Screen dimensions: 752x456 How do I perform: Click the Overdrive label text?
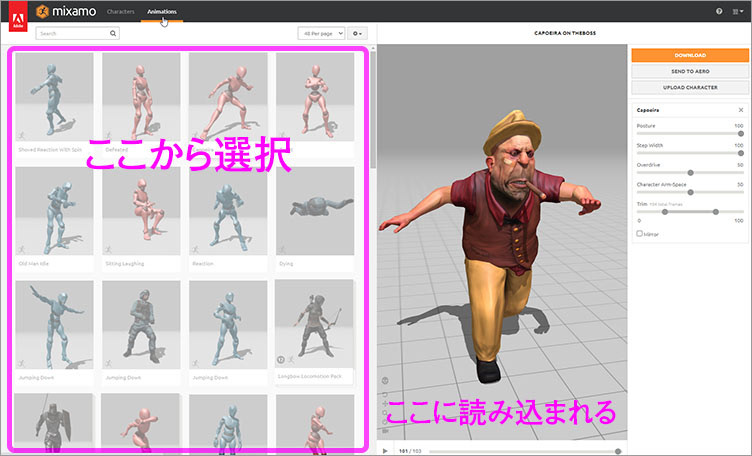(648, 165)
